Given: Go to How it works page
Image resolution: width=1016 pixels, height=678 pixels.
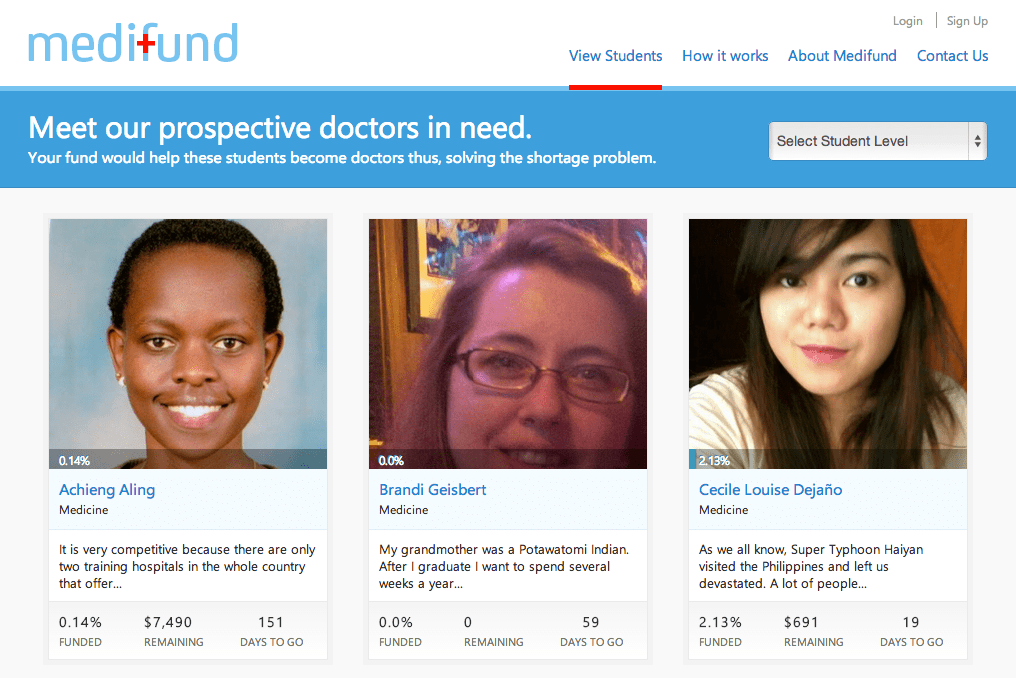Looking at the screenshot, I should (725, 56).
